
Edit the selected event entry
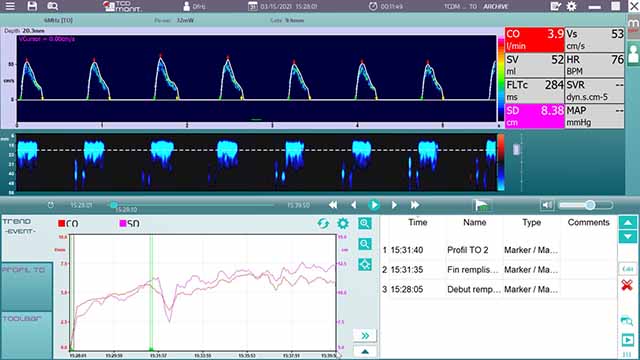point(628,269)
